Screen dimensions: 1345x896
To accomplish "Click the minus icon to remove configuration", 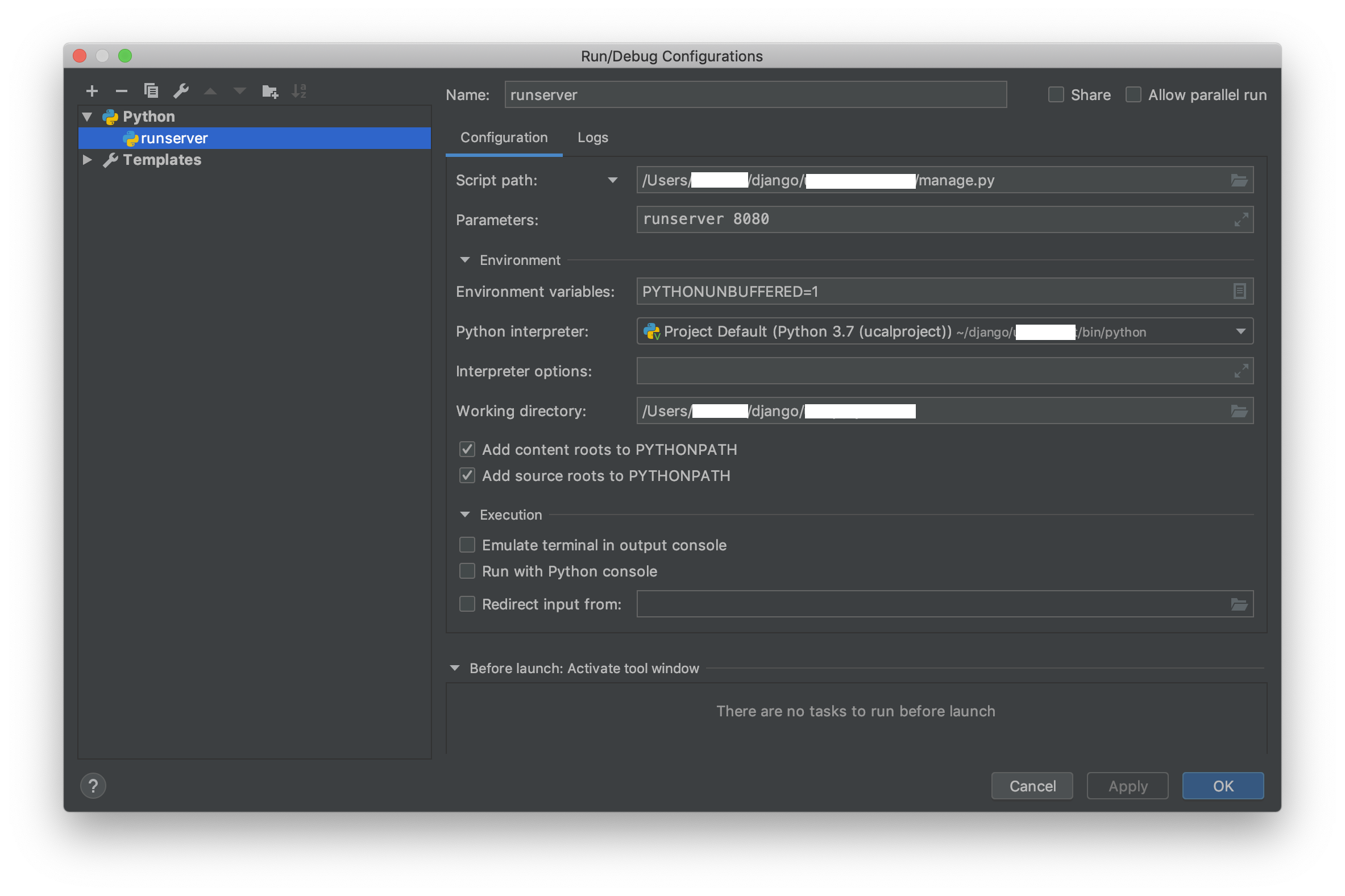I will tap(121, 91).
